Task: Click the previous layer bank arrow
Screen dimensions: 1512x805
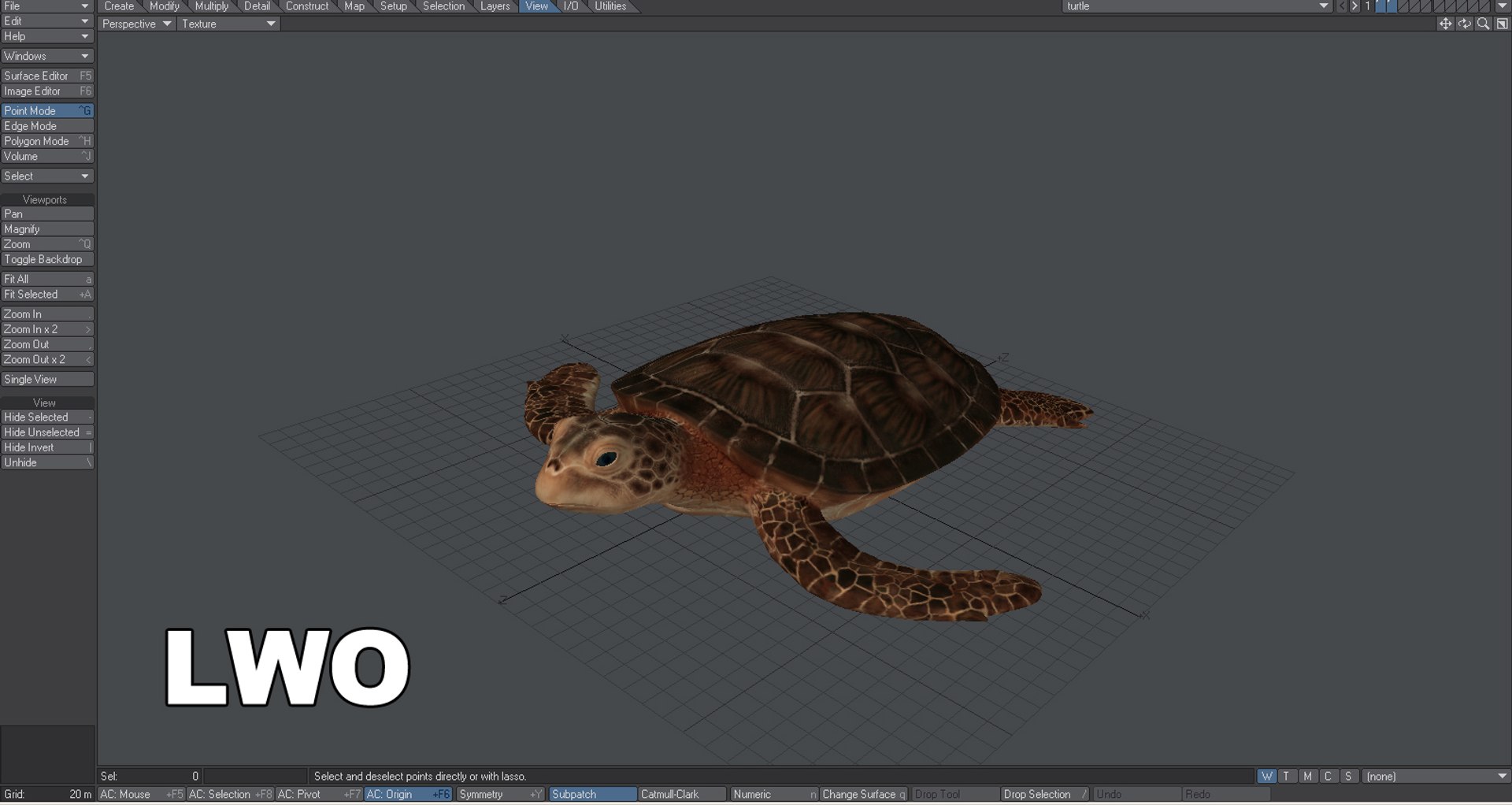Action: (x=1342, y=6)
